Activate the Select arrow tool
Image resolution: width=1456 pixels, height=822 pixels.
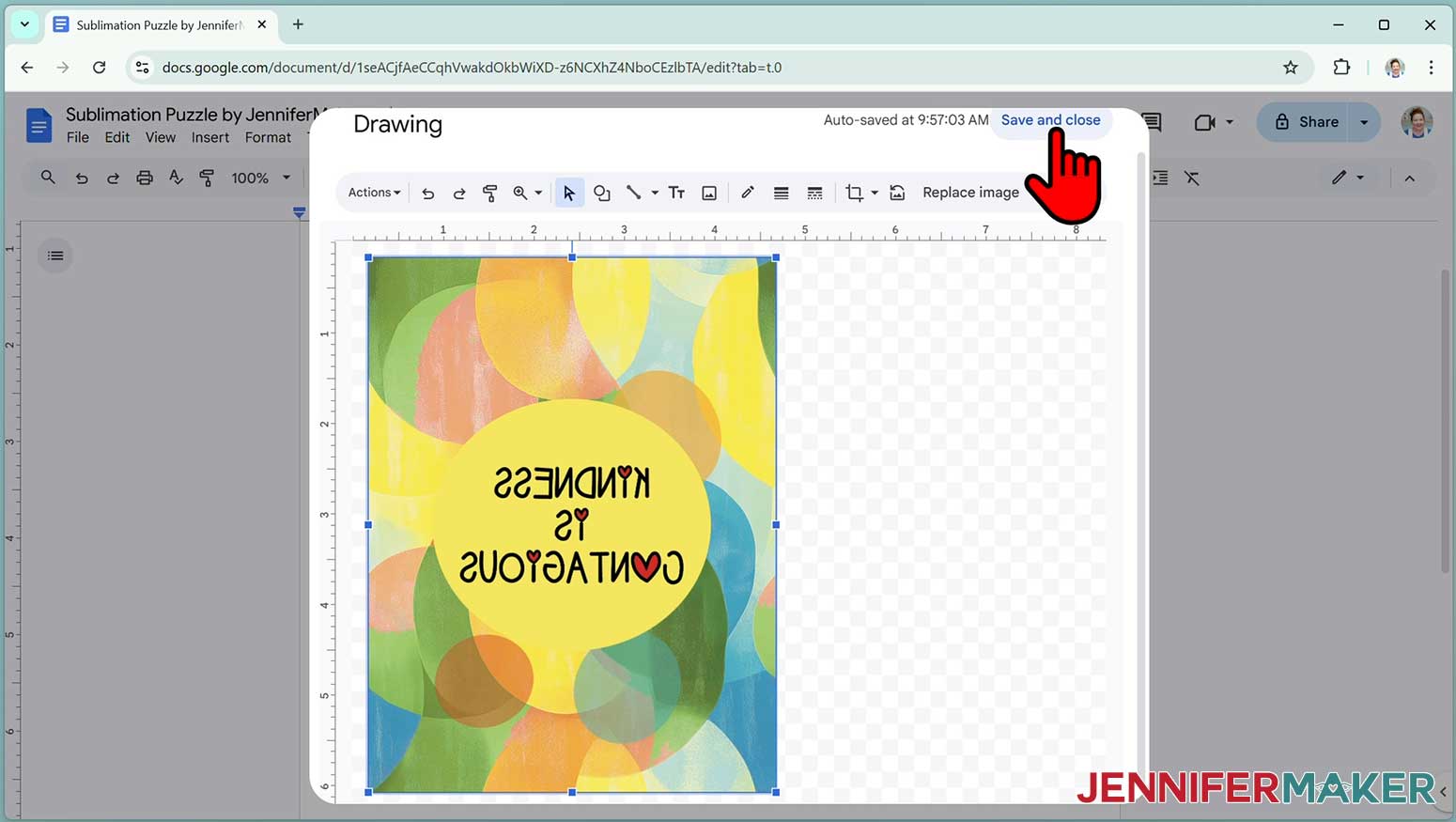click(x=569, y=193)
